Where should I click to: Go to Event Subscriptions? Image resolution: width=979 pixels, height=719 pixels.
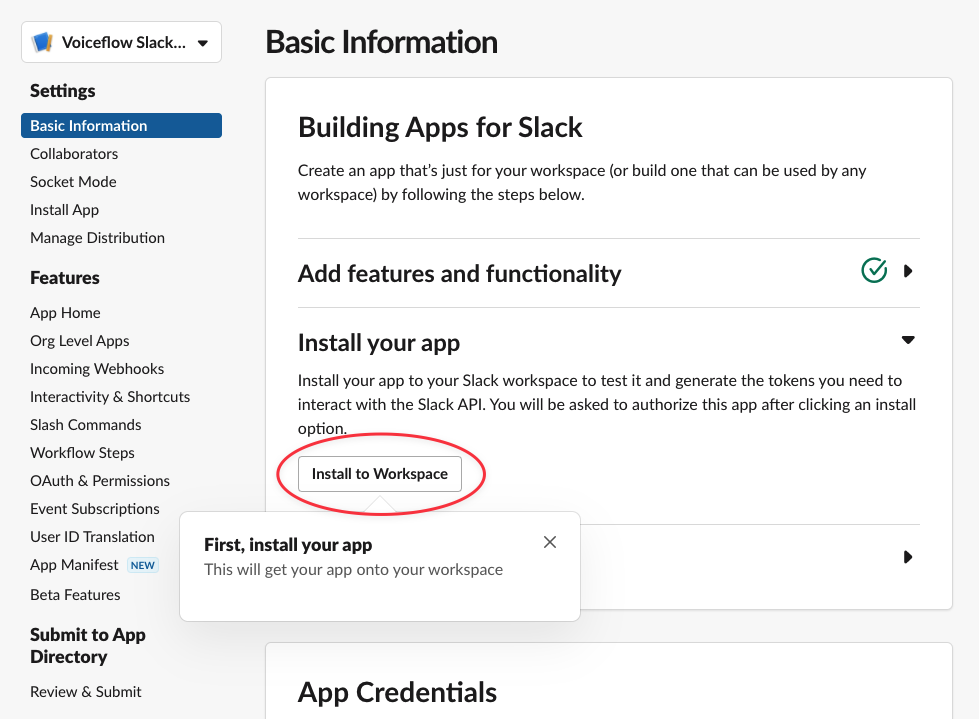pyautogui.click(x=95, y=509)
